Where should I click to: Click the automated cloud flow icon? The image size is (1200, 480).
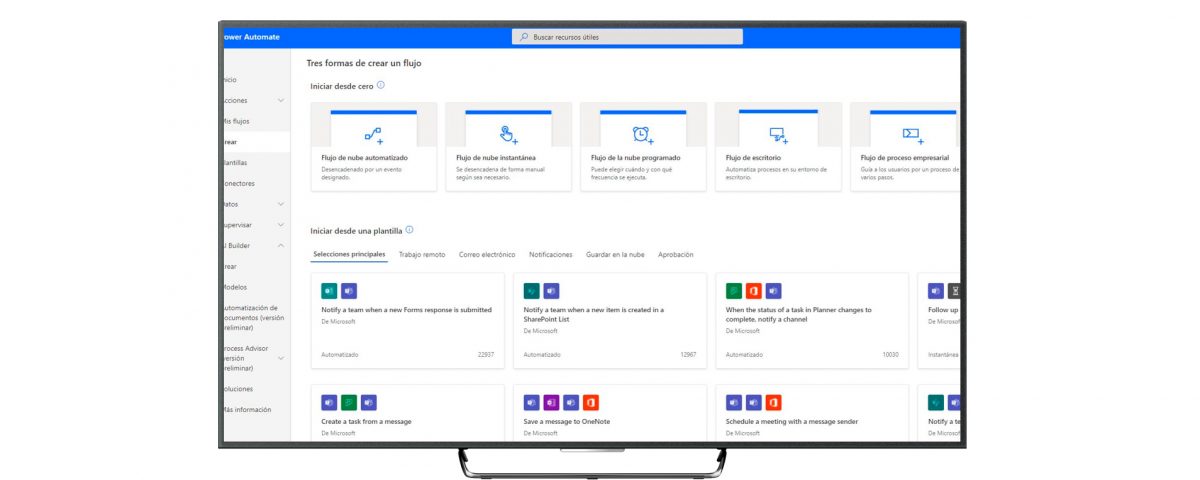tap(374, 134)
